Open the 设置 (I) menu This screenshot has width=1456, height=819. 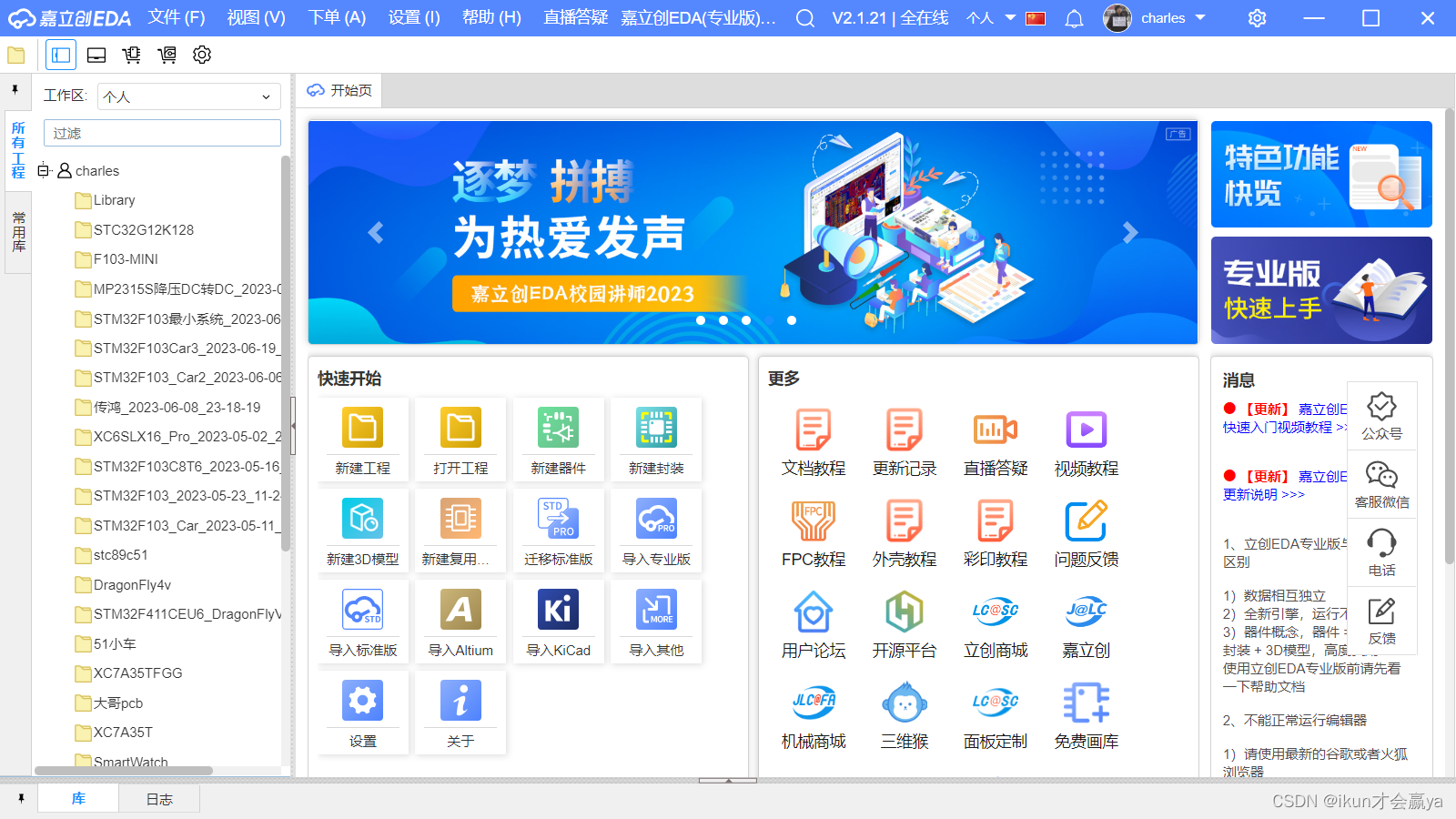pos(414,17)
